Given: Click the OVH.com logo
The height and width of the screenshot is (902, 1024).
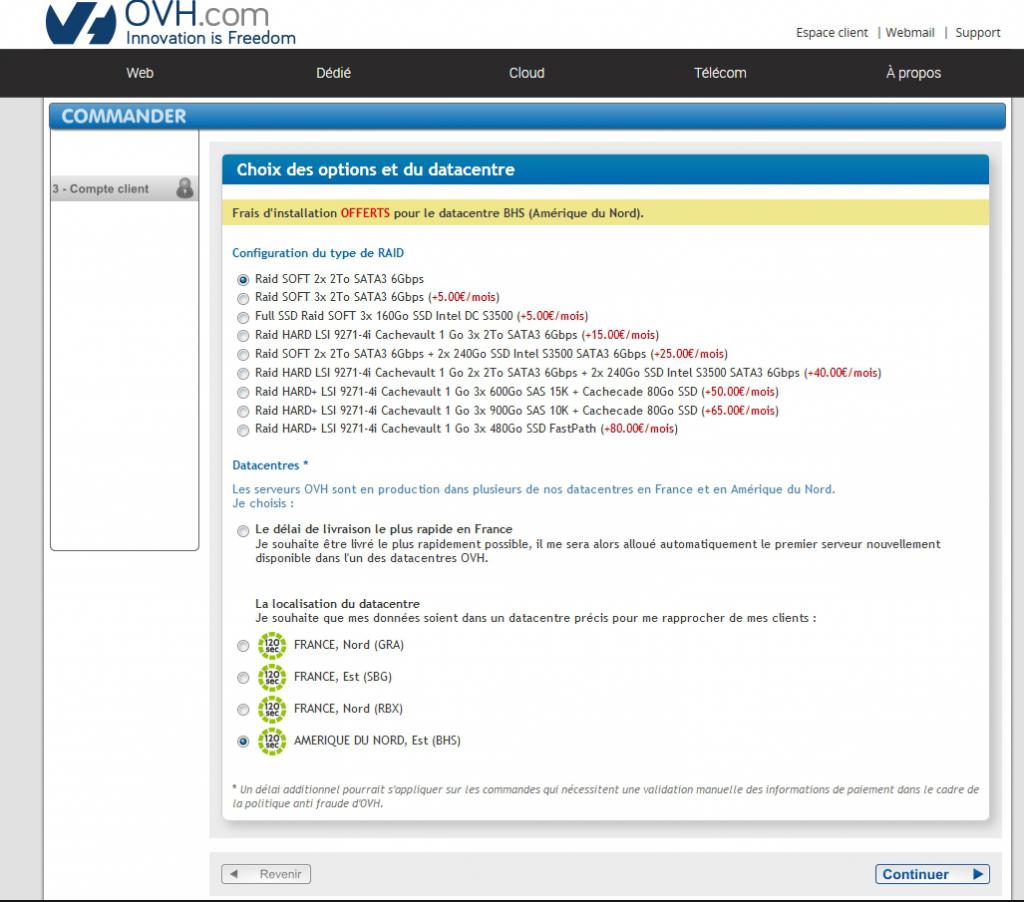Looking at the screenshot, I should tap(170, 24).
